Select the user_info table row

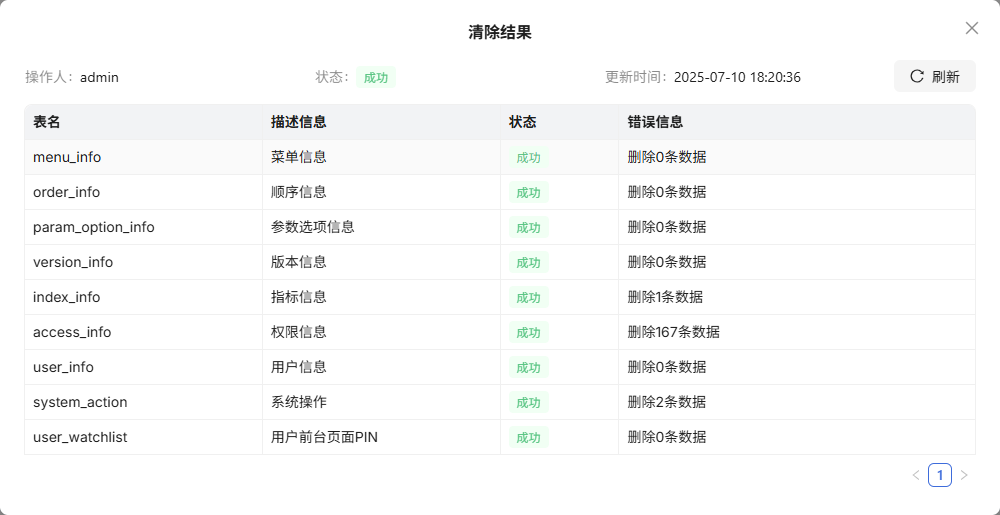point(63,367)
